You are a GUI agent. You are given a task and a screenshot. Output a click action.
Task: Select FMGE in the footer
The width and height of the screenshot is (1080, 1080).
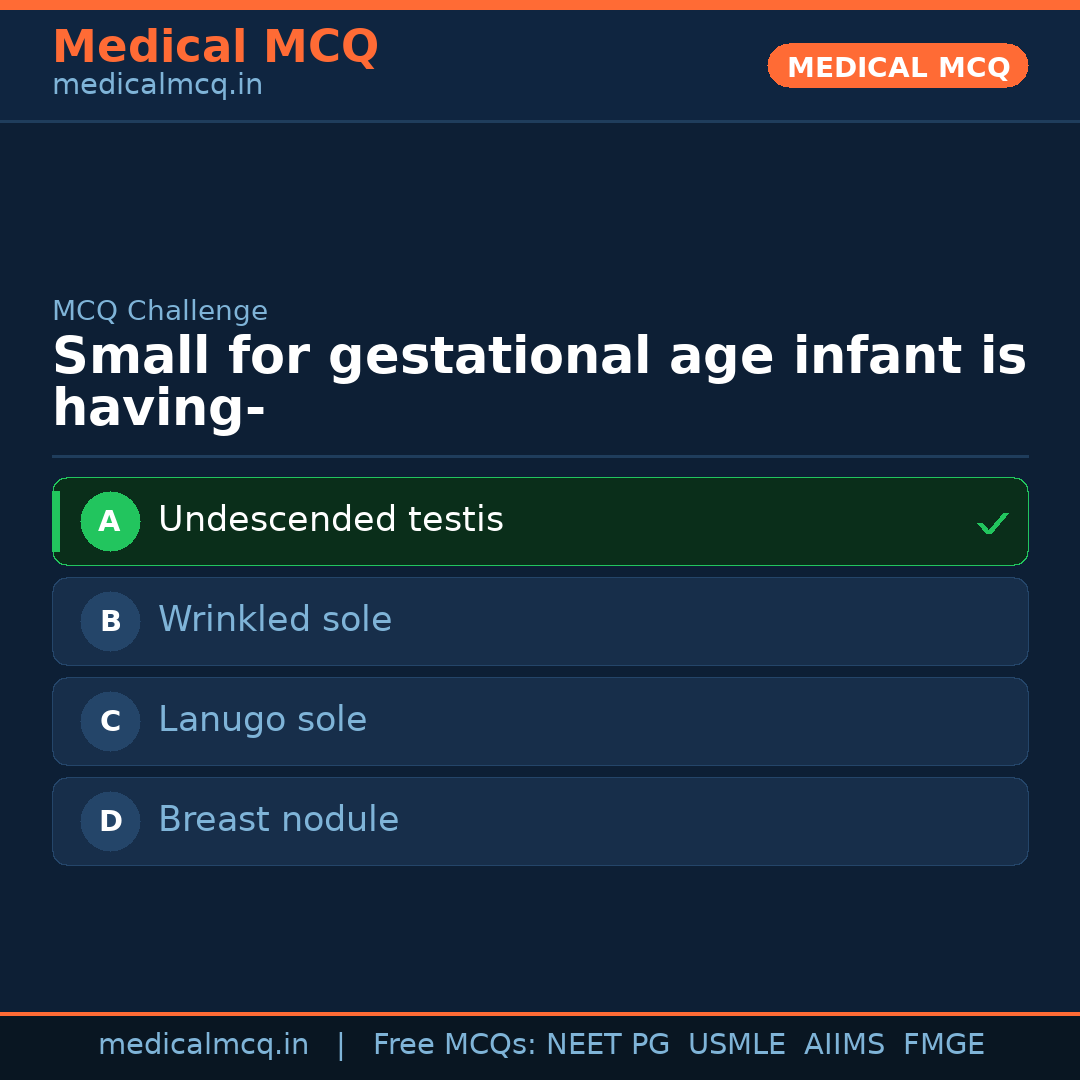[x=943, y=1045]
